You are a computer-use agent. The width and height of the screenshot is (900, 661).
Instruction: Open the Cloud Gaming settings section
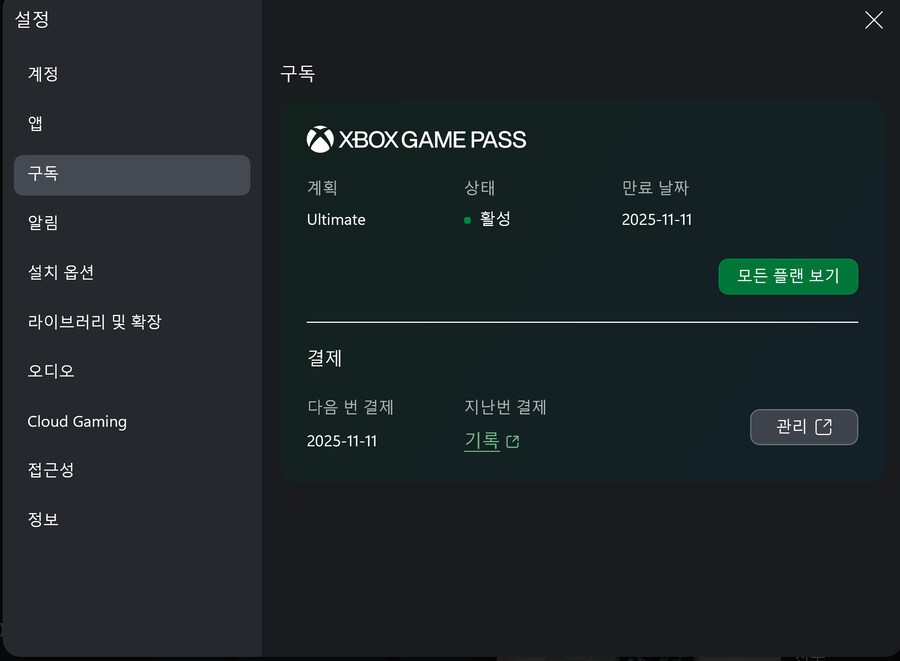click(77, 421)
